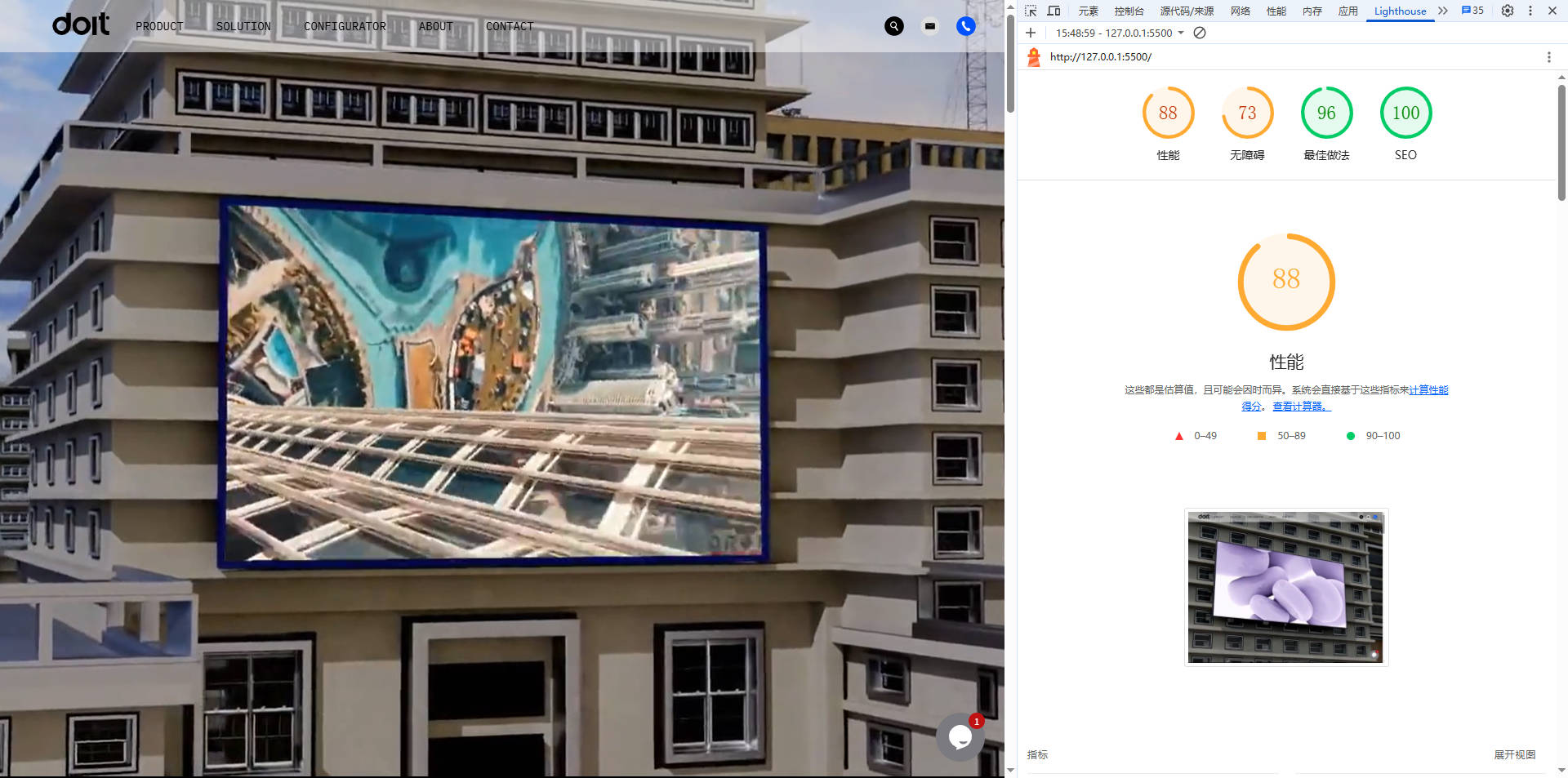Click the blue phone call icon
This screenshot has width=1568, height=778.
[966, 26]
